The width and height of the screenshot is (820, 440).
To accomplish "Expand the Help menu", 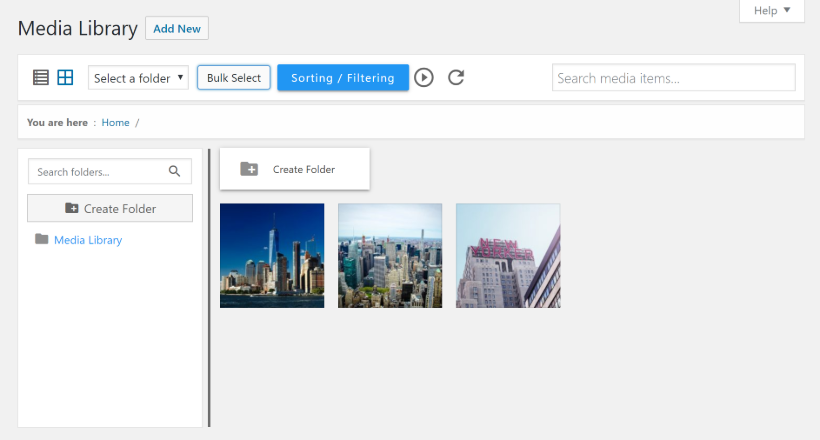I will tap(772, 11).
